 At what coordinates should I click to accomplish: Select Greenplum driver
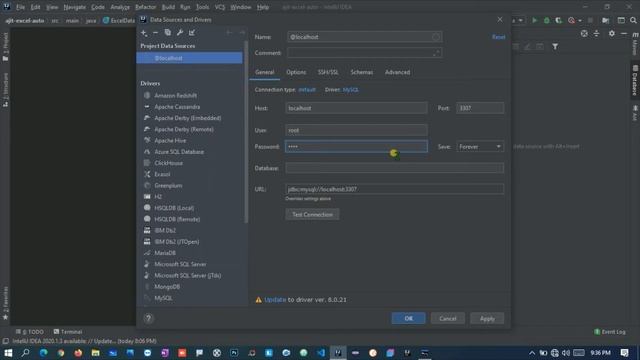pyautogui.click(x=168, y=186)
